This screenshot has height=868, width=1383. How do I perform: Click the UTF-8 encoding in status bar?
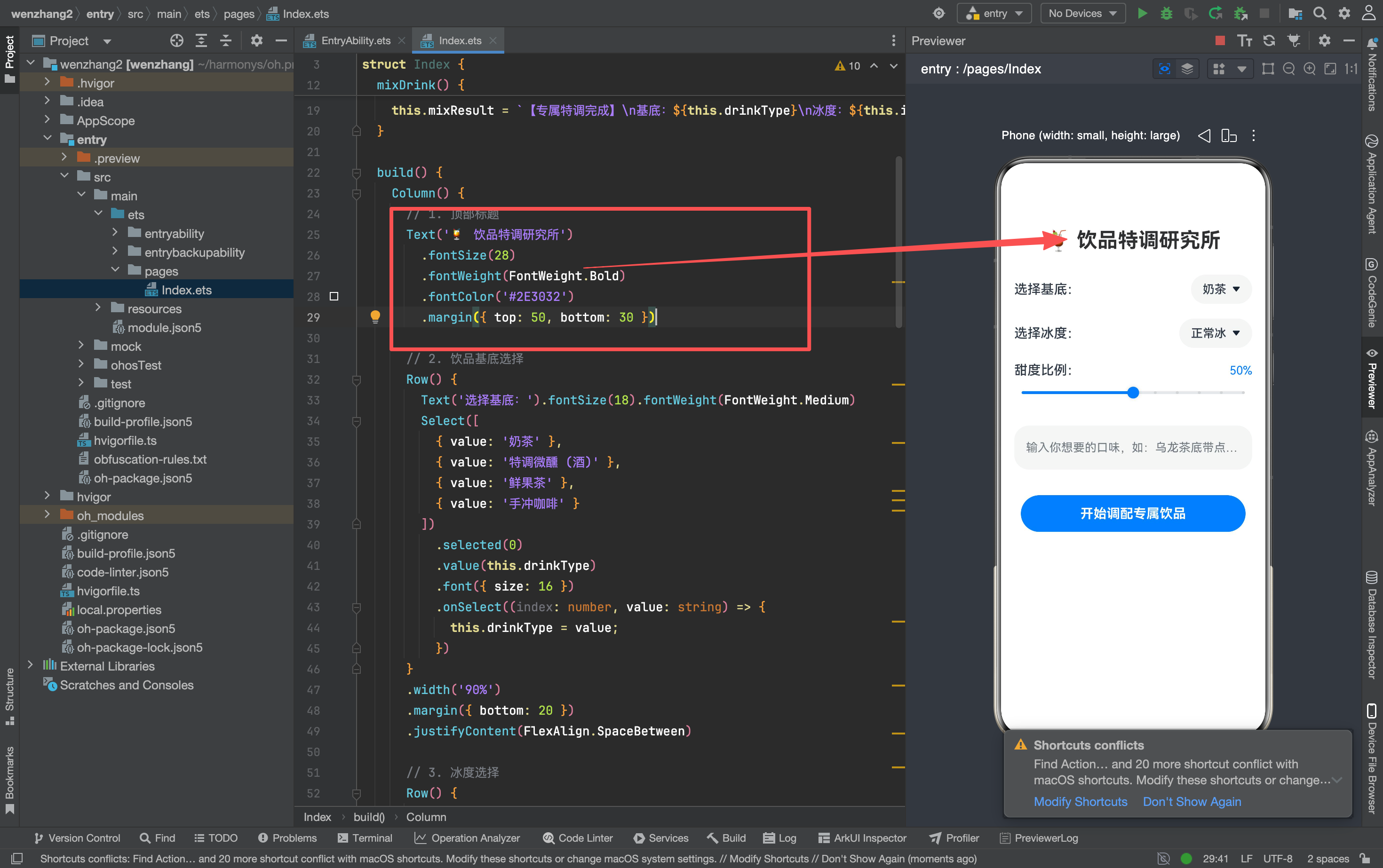pos(1277,858)
